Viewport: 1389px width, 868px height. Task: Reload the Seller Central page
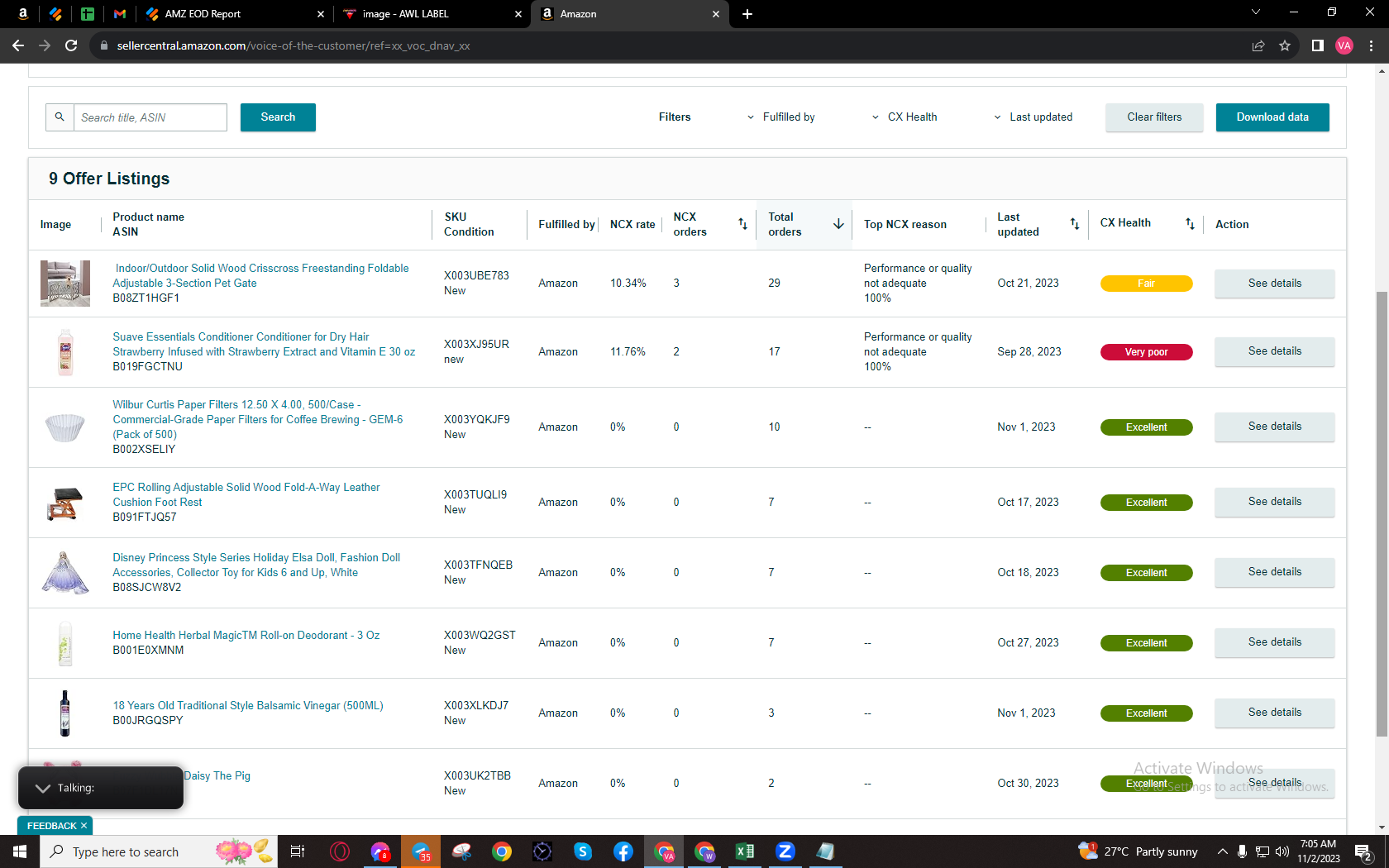click(71, 45)
